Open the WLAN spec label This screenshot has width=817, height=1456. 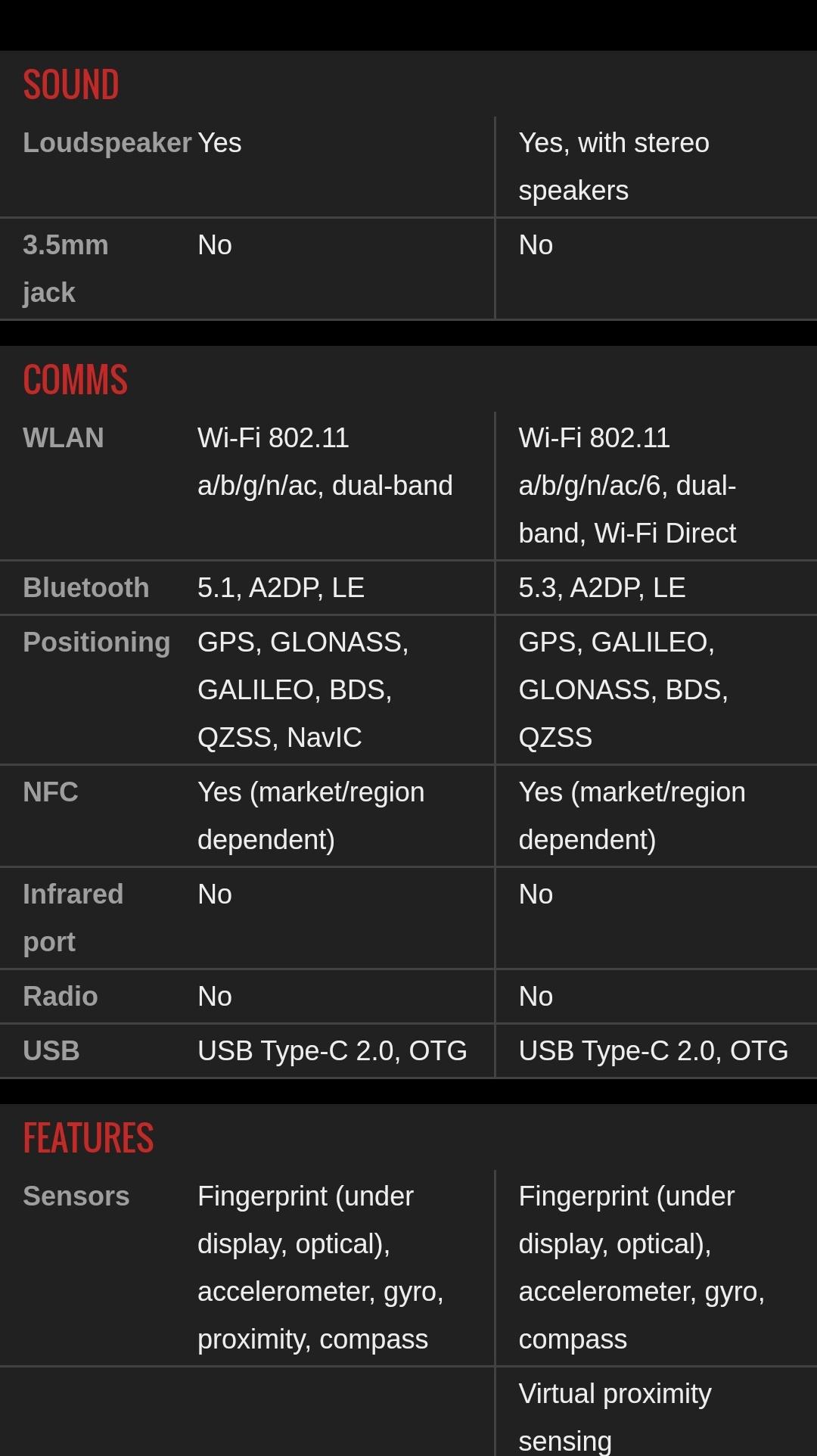(x=64, y=438)
